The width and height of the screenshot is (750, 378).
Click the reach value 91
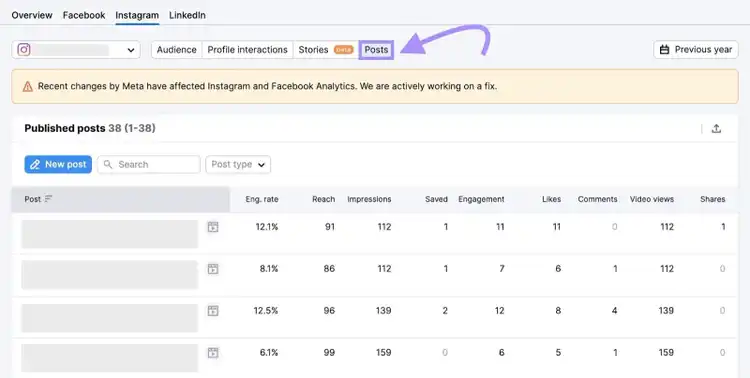point(330,227)
